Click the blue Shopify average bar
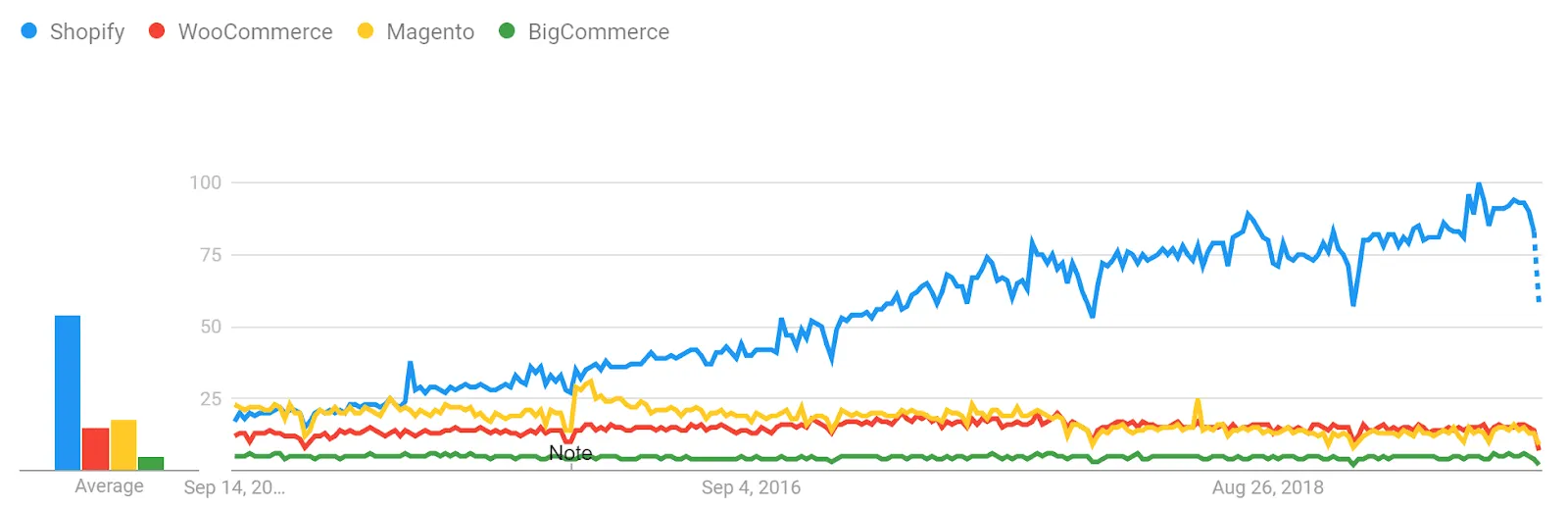The image size is (1568, 510). 68,392
